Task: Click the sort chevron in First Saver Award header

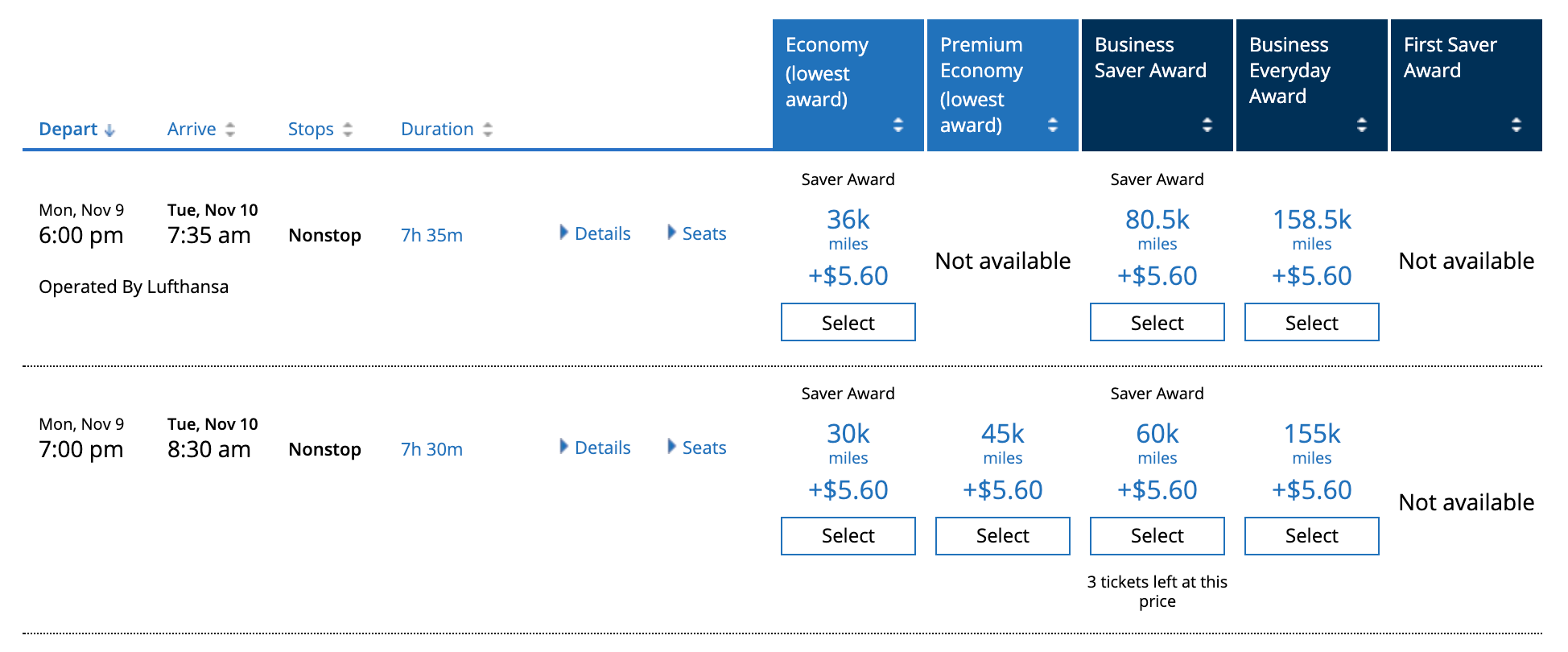Action: [x=1516, y=125]
